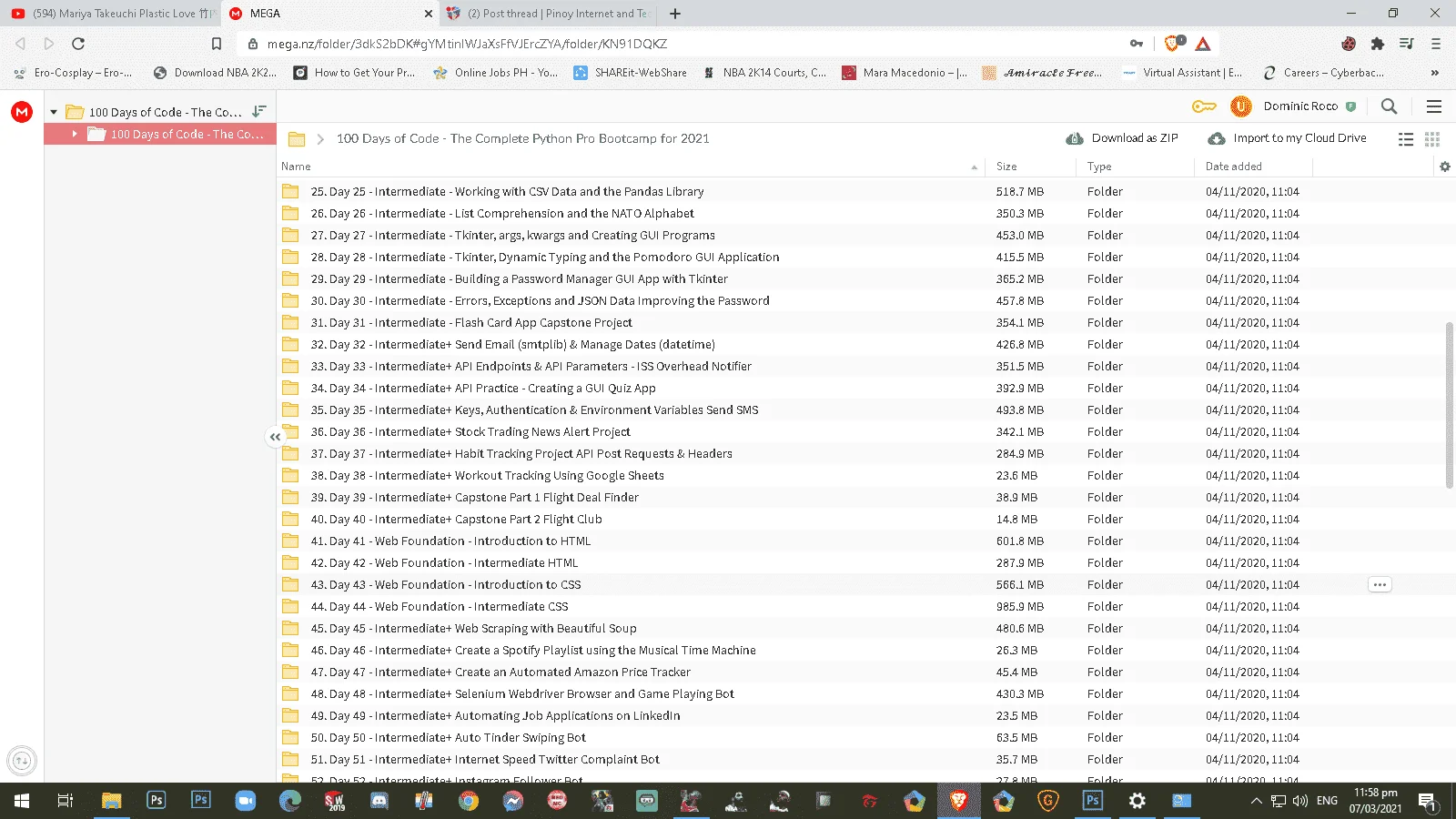The height and width of the screenshot is (819, 1456).
Task: Click Import to my Cloud Drive
Action: 1287,138
